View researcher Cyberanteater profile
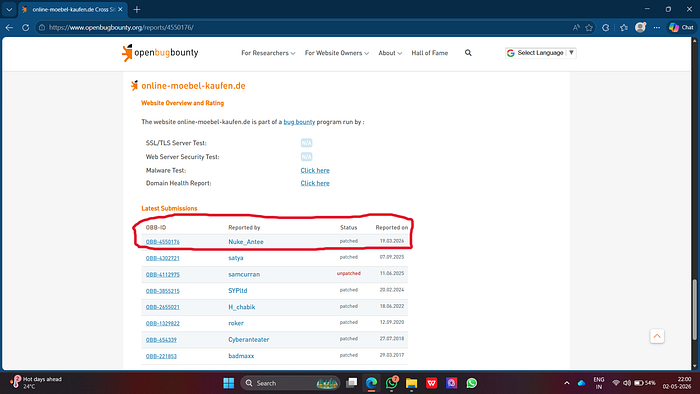700x394 pixels. click(x=249, y=340)
